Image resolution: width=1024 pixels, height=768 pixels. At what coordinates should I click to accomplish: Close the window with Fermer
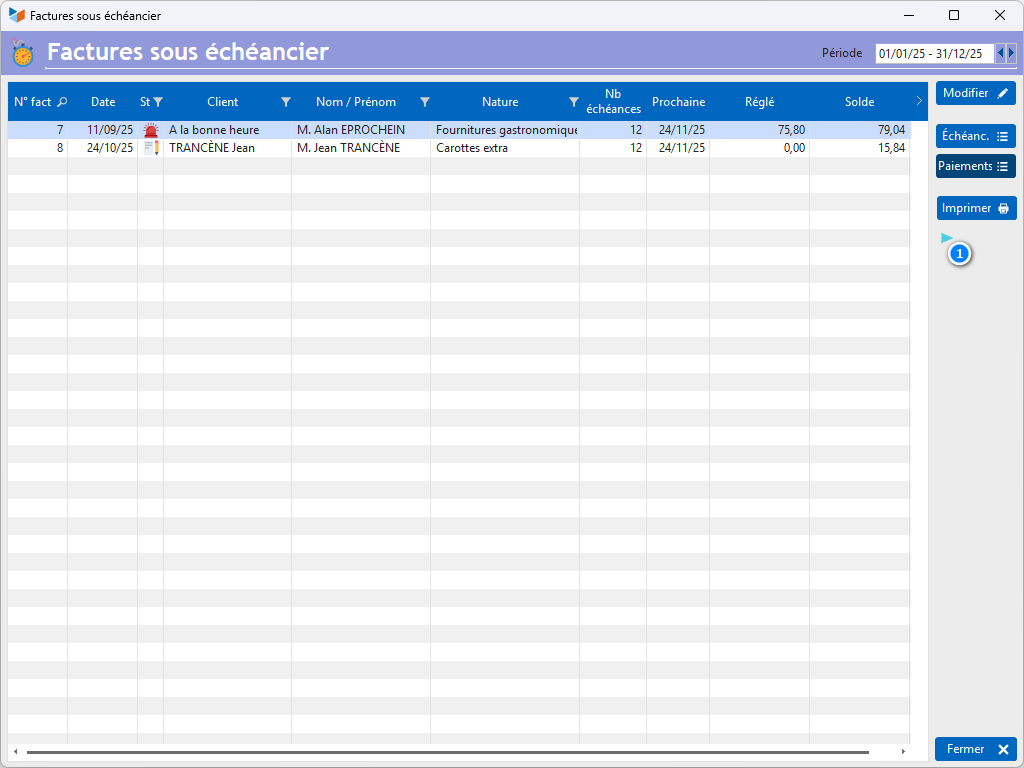[975, 749]
